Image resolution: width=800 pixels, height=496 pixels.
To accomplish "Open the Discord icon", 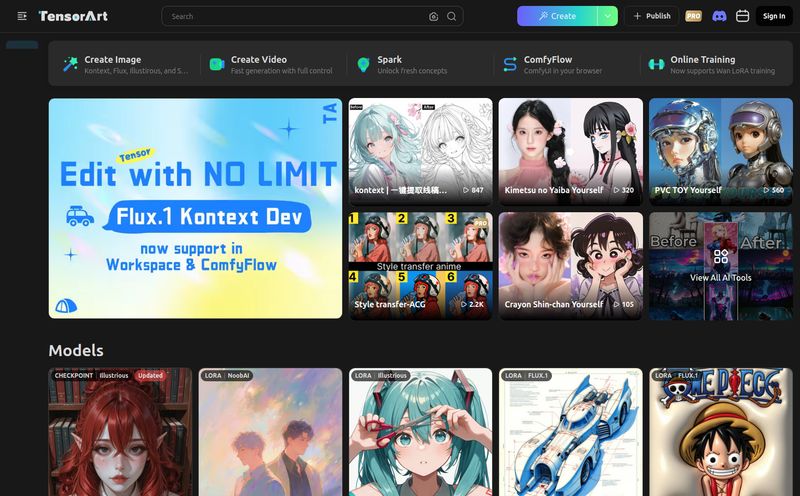I will click(719, 16).
